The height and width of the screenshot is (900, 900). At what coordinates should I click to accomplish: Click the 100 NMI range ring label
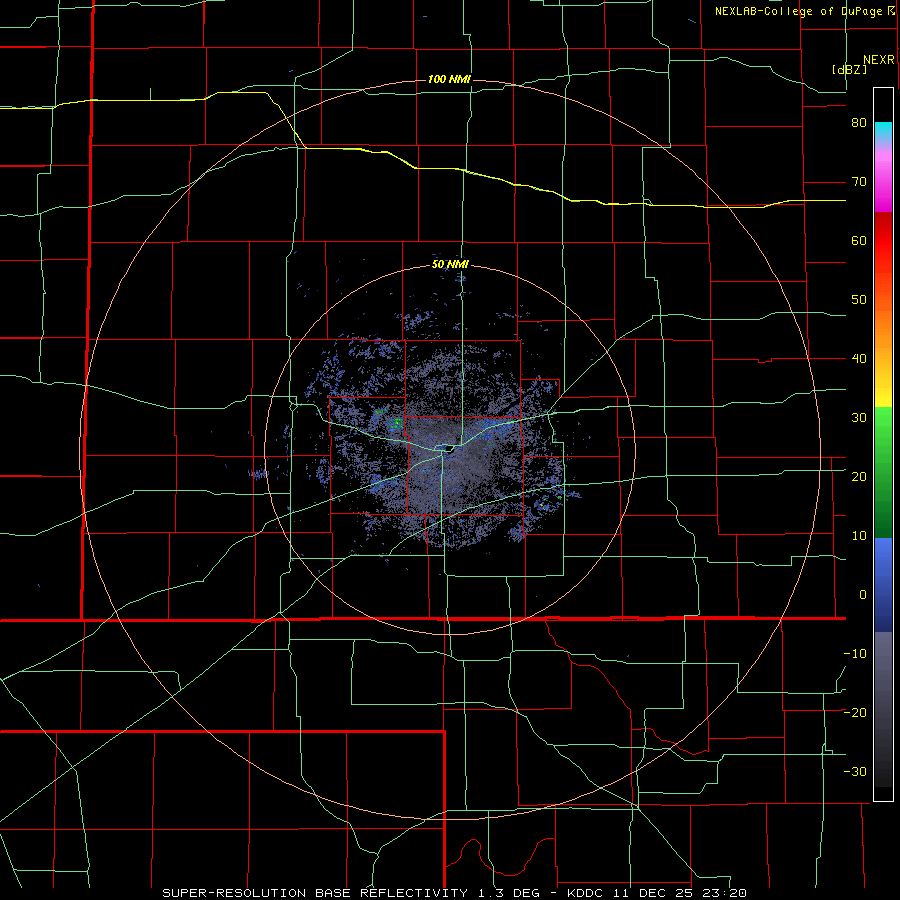click(449, 79)
